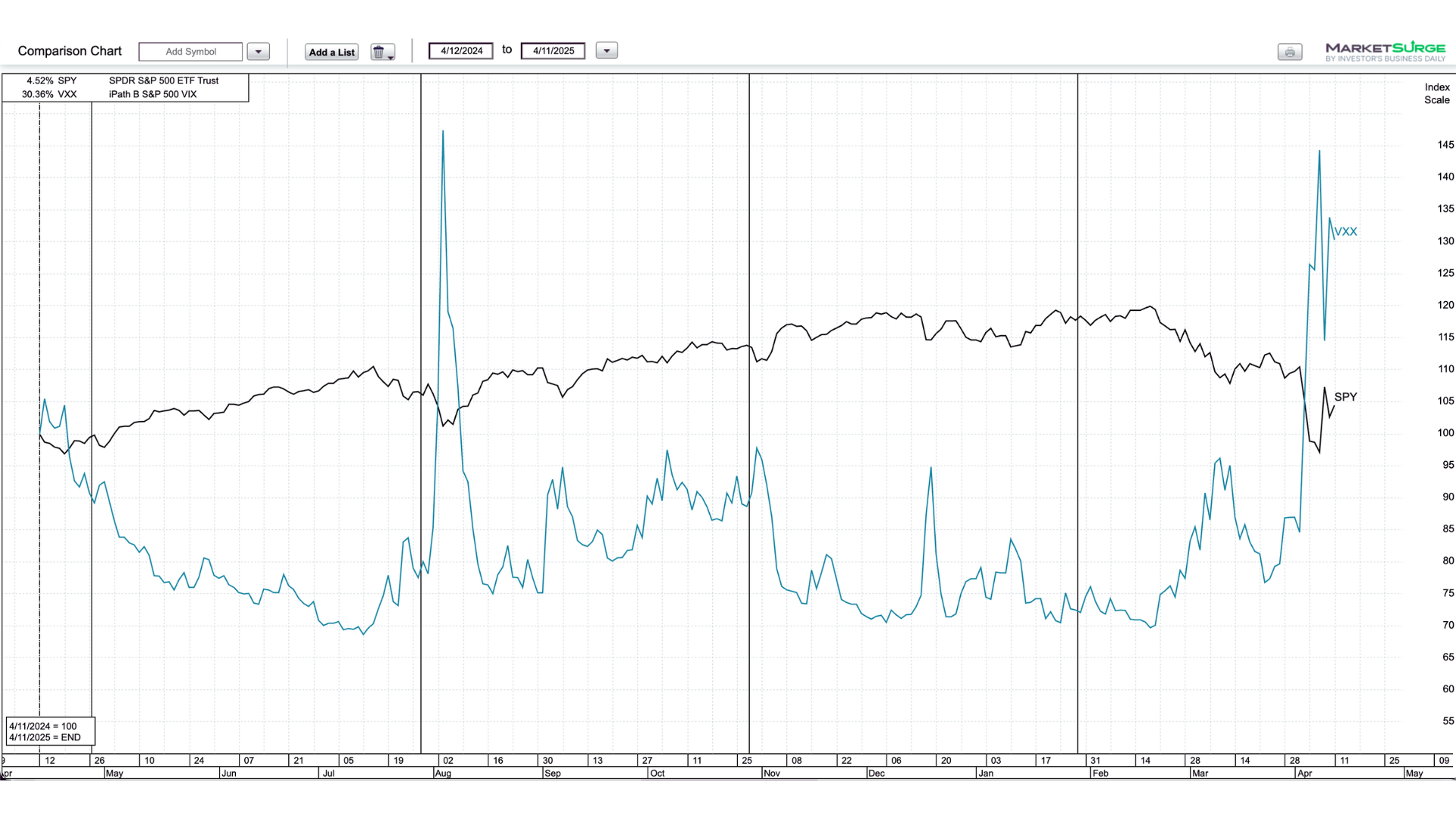Click the Comparison Chart title
The width and height of the screenshot is (1456, 819).
(x=70, y=51)
